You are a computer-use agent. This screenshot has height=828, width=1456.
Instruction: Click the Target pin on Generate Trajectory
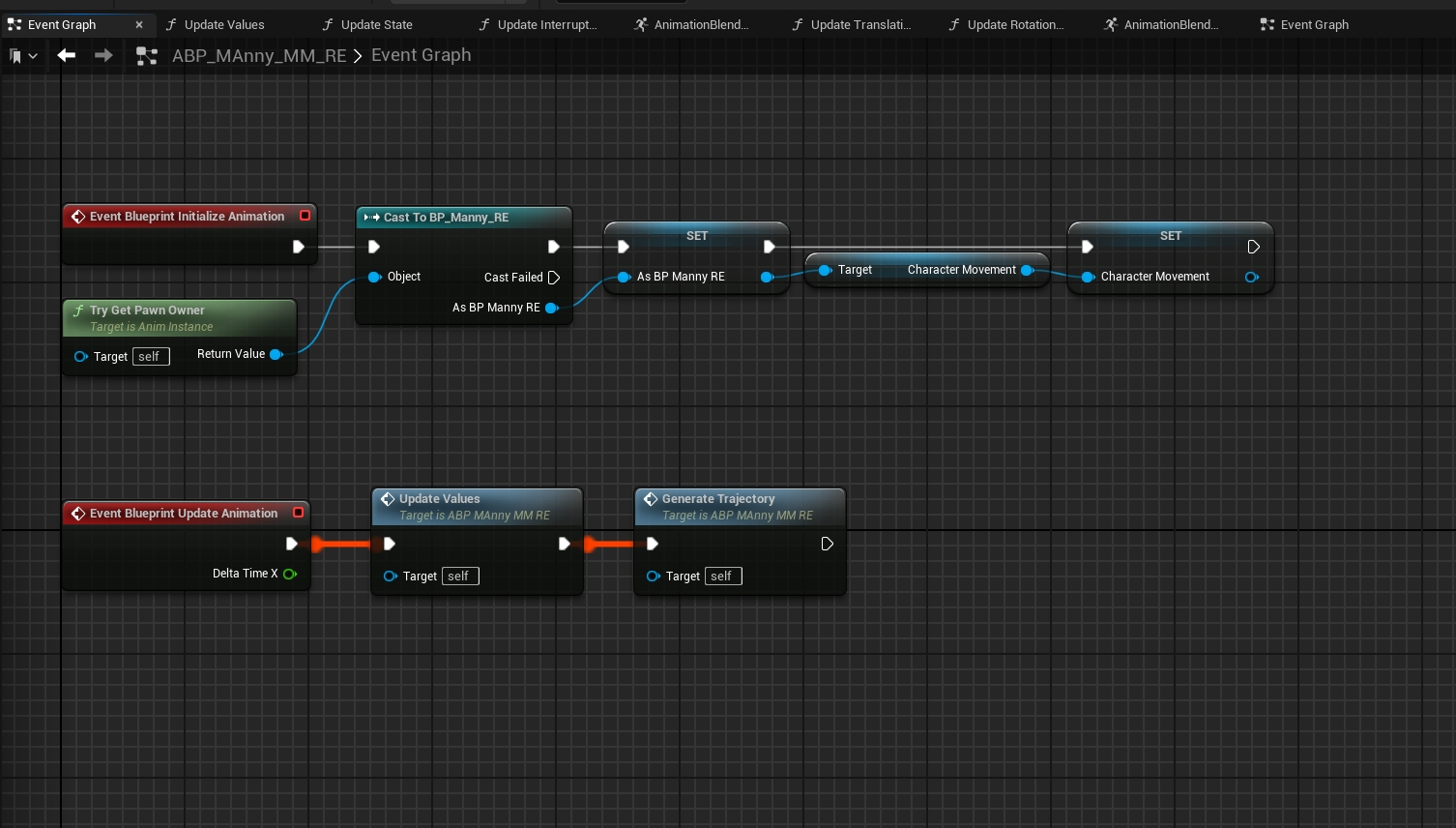pos(654,577)
